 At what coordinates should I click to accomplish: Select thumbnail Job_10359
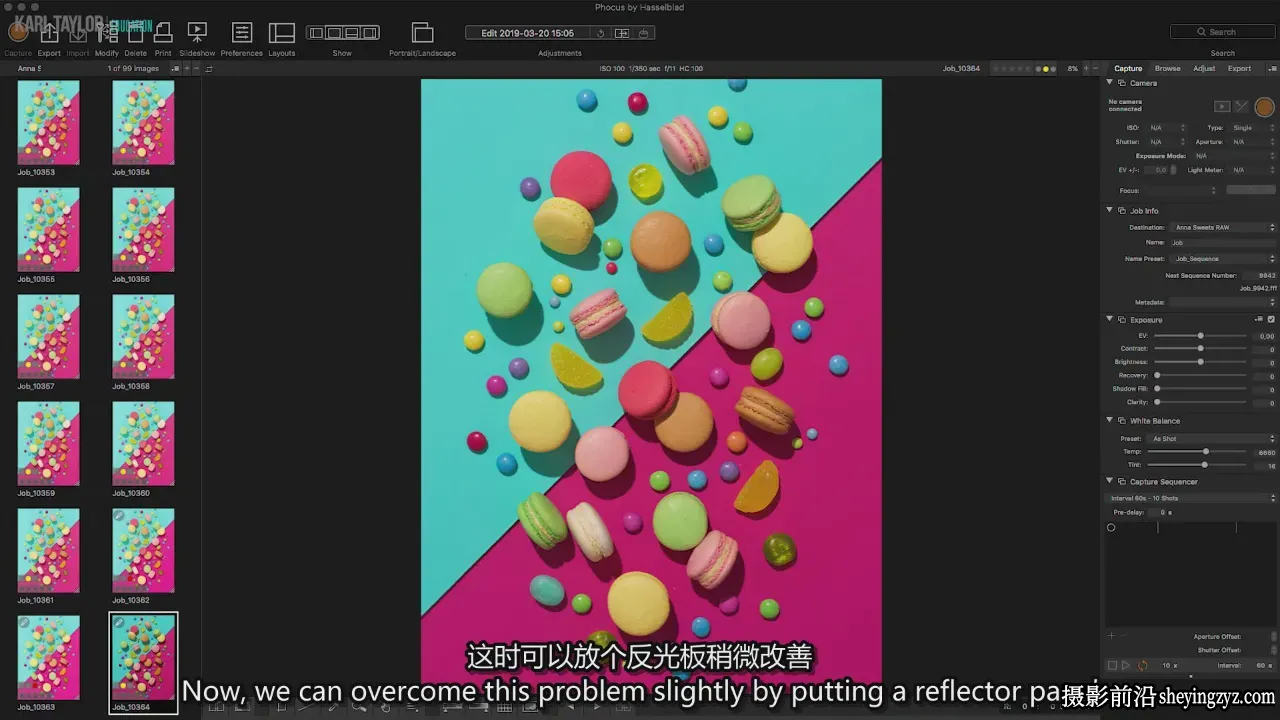48,443
